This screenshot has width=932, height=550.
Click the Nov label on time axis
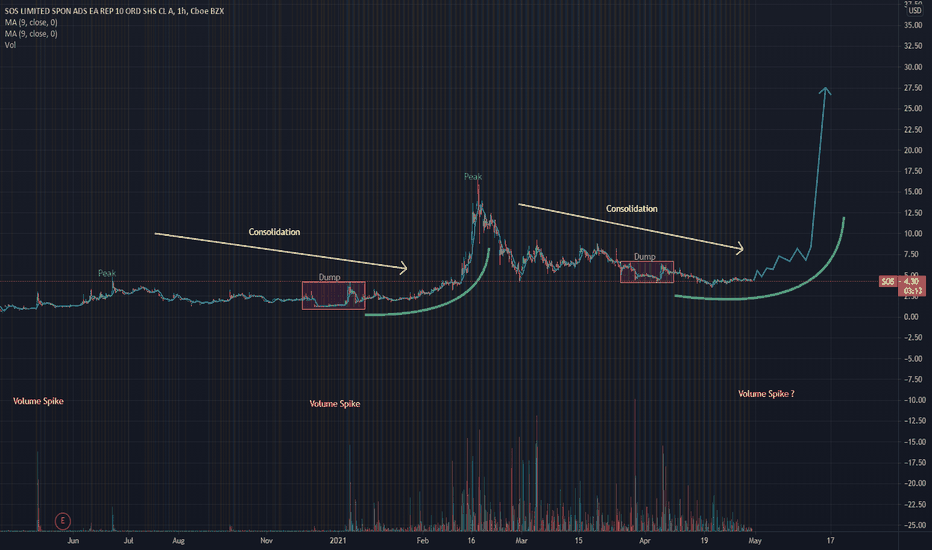point(266,540)
